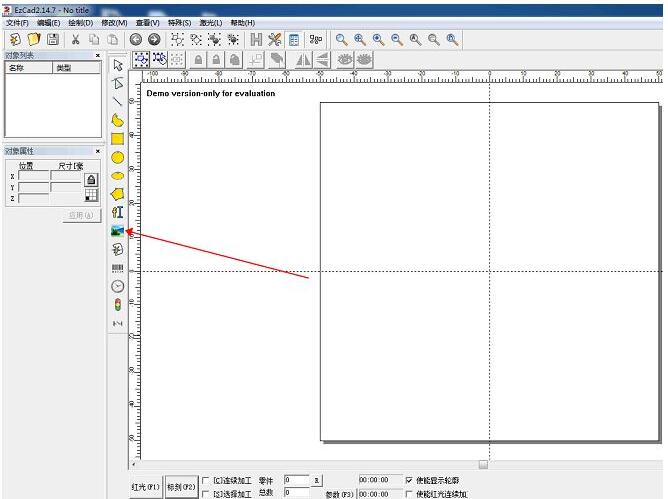This screenshot has width=668, height=499.
Task: Toggle the size lock padlock icon
Action: pyautogui.click(x=91, y=179)
